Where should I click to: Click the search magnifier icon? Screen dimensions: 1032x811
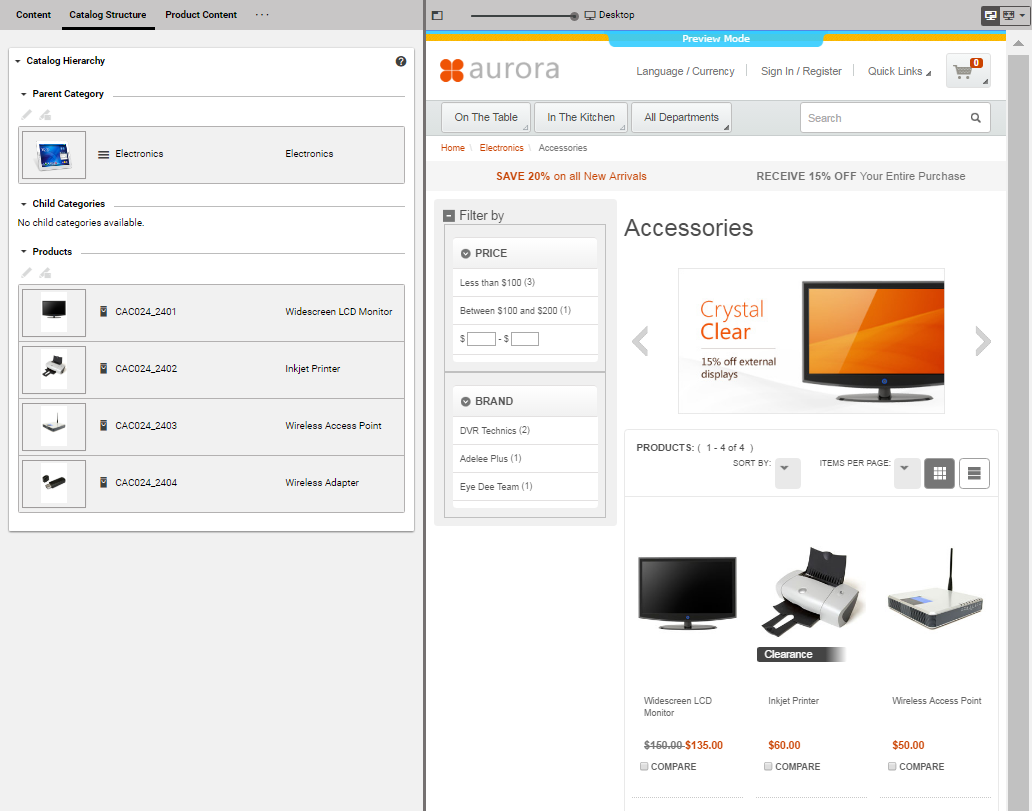[975, 117]
